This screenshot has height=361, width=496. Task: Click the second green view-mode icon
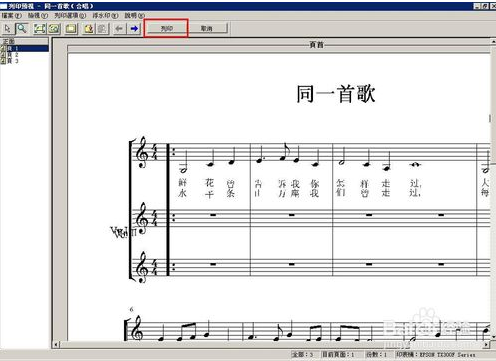point(54,29)
